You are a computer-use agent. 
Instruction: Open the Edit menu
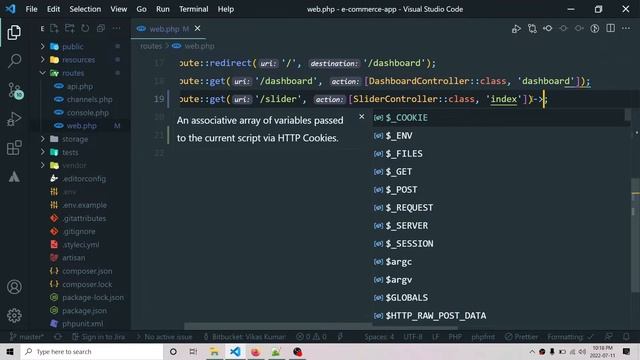[53, 9]
